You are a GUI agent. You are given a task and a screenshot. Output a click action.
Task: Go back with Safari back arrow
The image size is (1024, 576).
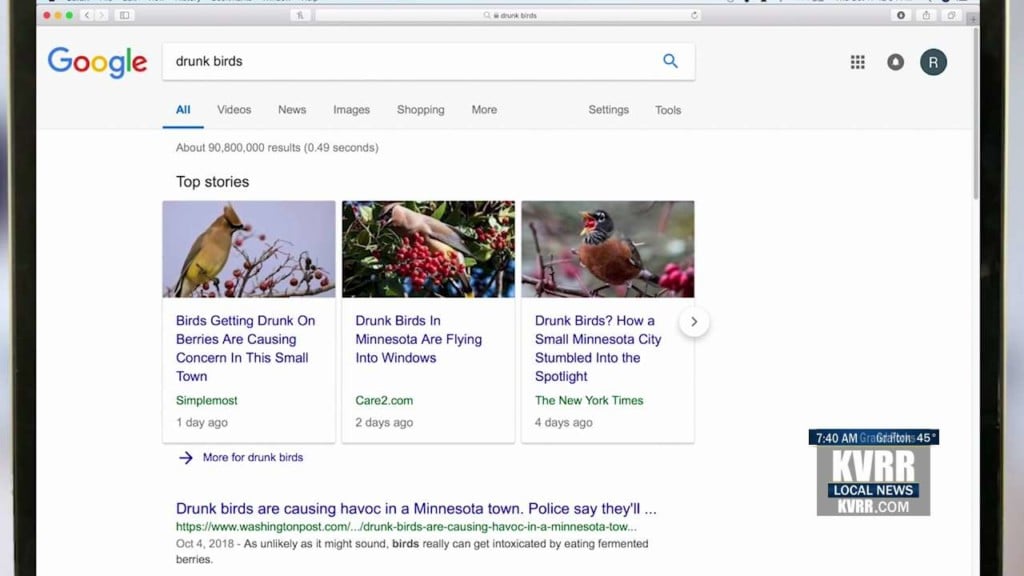coord(87,15)
